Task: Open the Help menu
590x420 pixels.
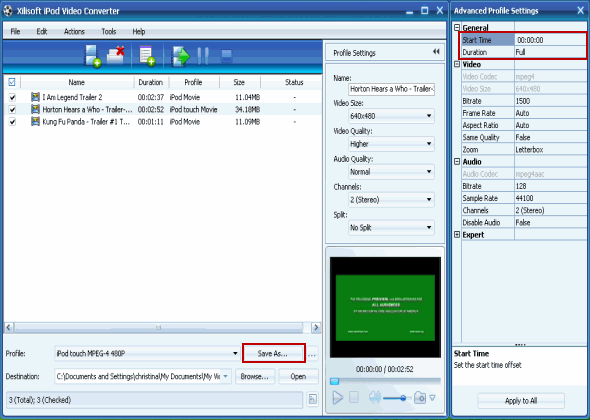Action: tap(138, 31)
